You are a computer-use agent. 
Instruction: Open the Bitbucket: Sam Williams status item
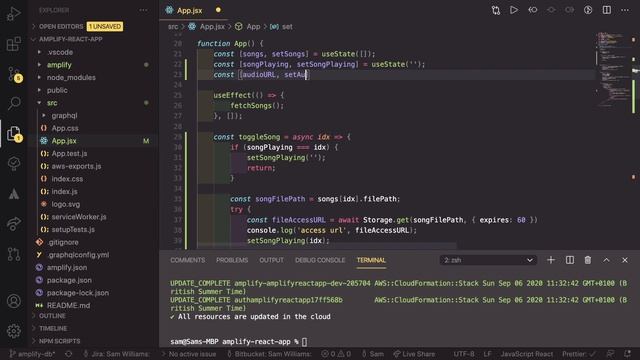pyautogui.click(x=269, y=354)
